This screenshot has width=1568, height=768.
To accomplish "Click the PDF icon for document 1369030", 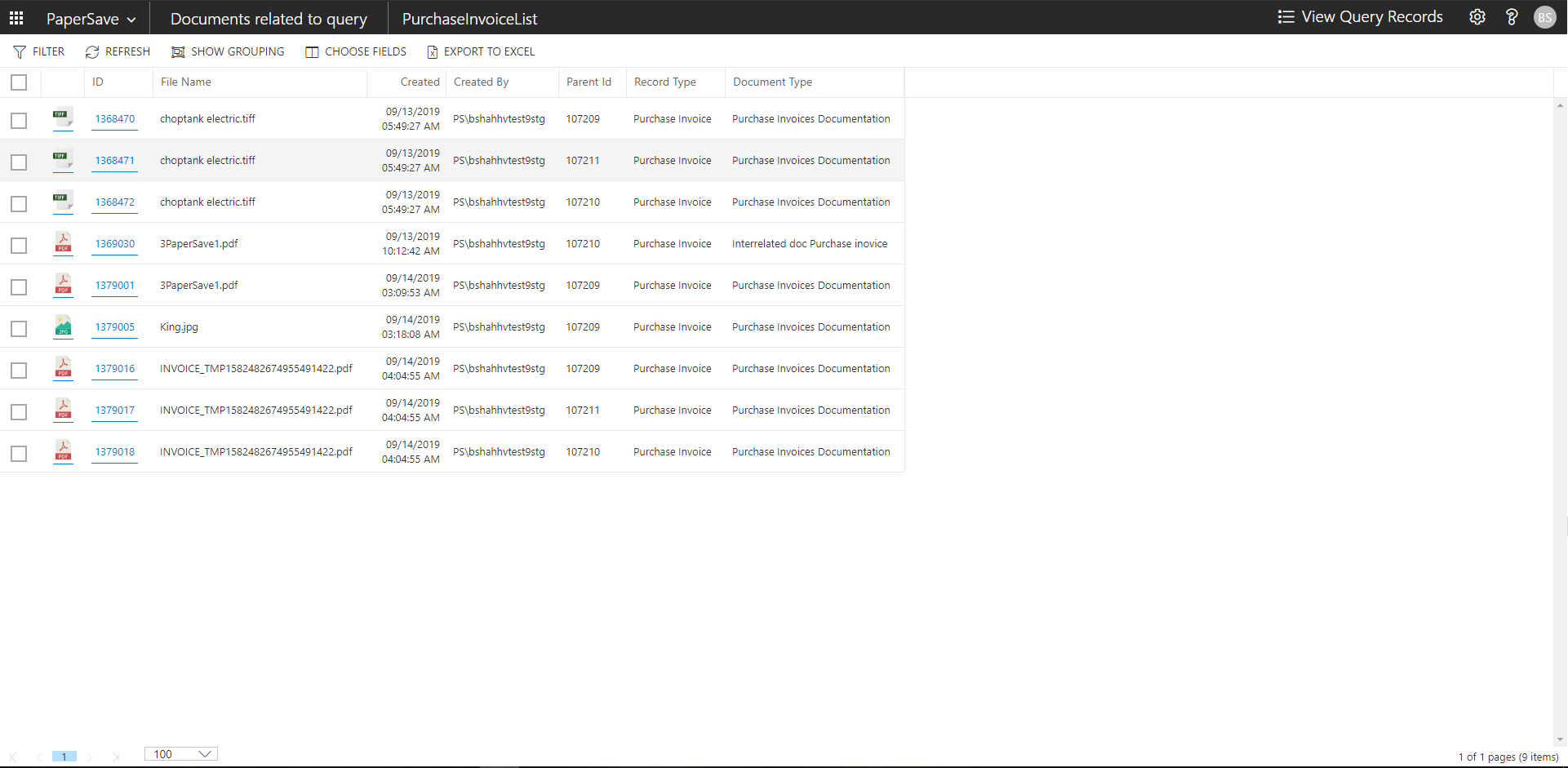I will click(63, 242).
